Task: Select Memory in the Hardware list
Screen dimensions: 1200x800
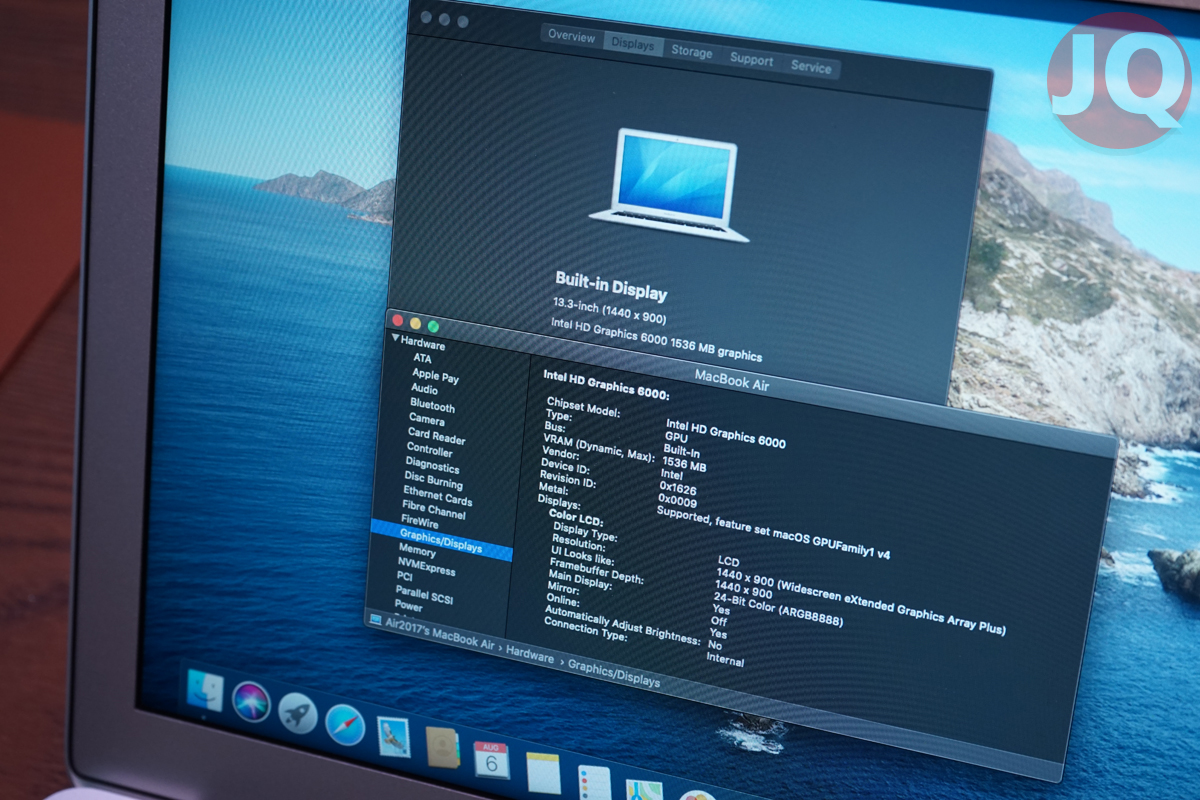Action: pos(417,551)
